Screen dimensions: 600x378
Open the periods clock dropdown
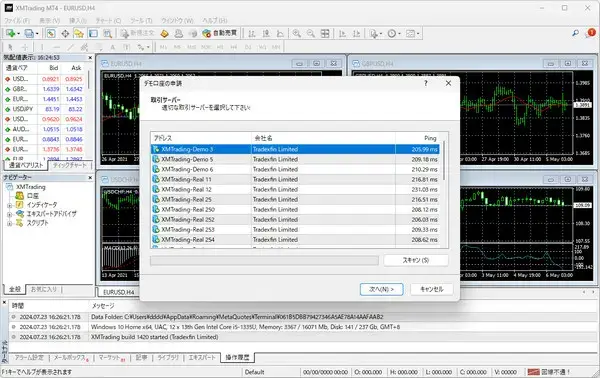[x=394, y=34]
